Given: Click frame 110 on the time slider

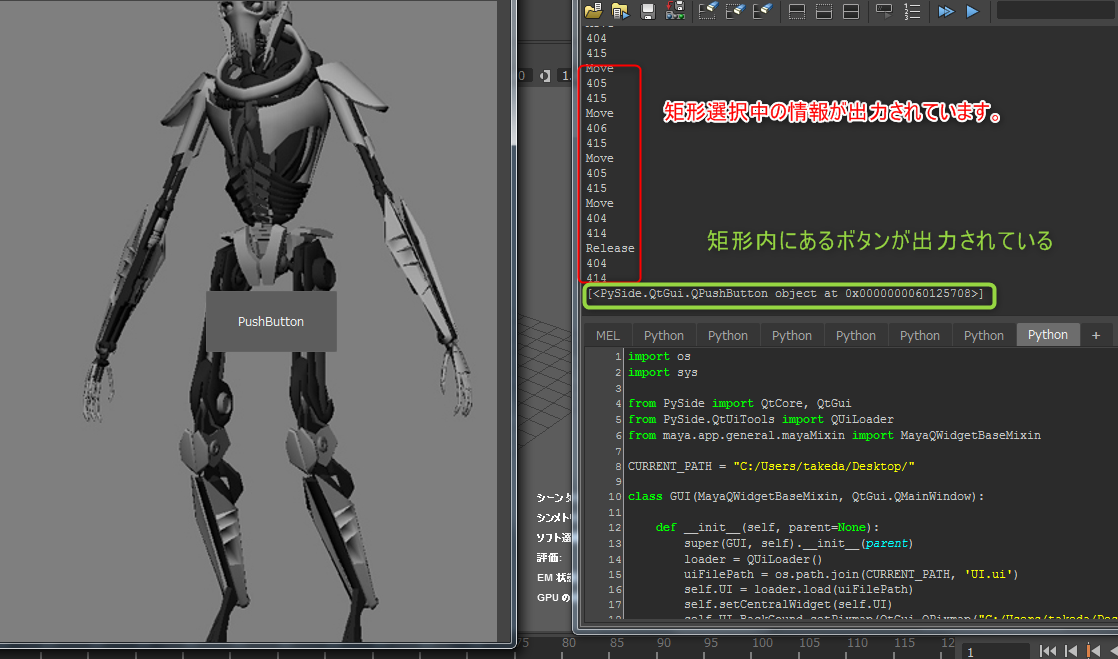Looking at the screenshot, I should click(x=857, y=643).
